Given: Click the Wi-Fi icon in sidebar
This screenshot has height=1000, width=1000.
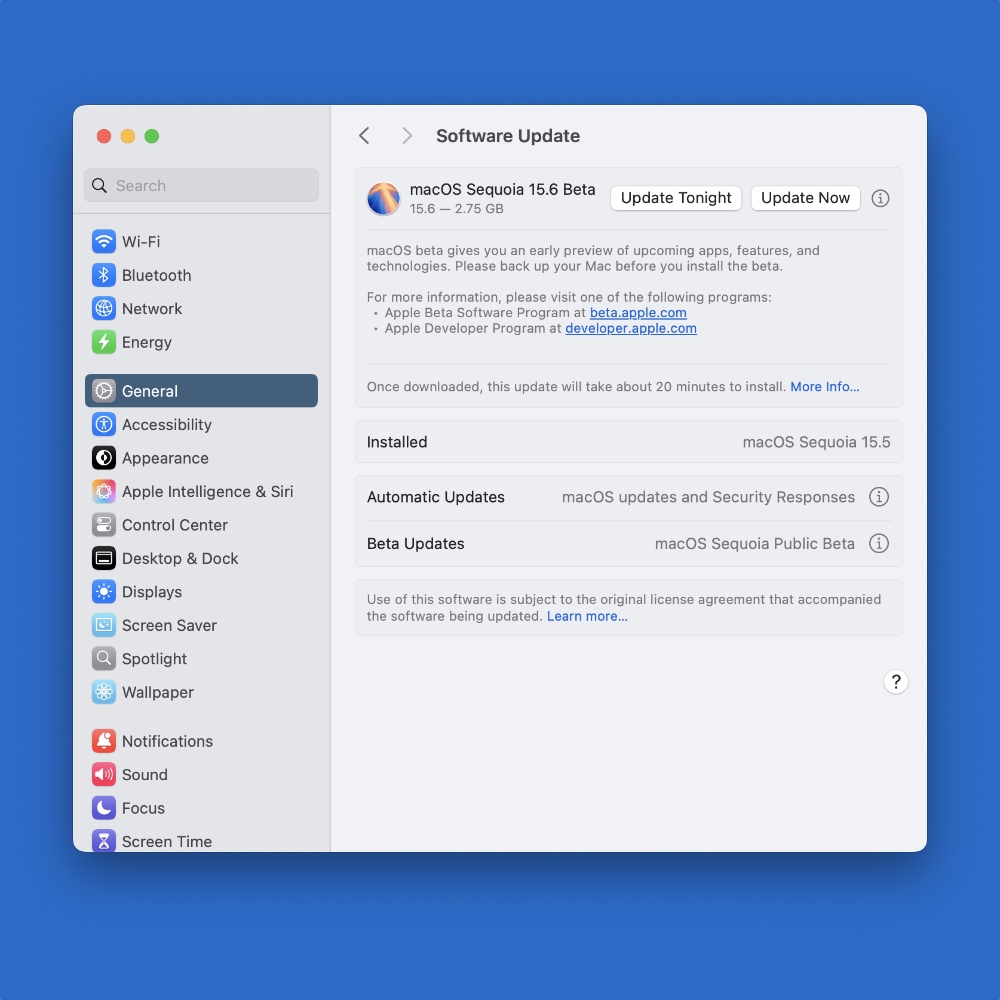Looking at the screenshot, I should (x=104, y=242).
